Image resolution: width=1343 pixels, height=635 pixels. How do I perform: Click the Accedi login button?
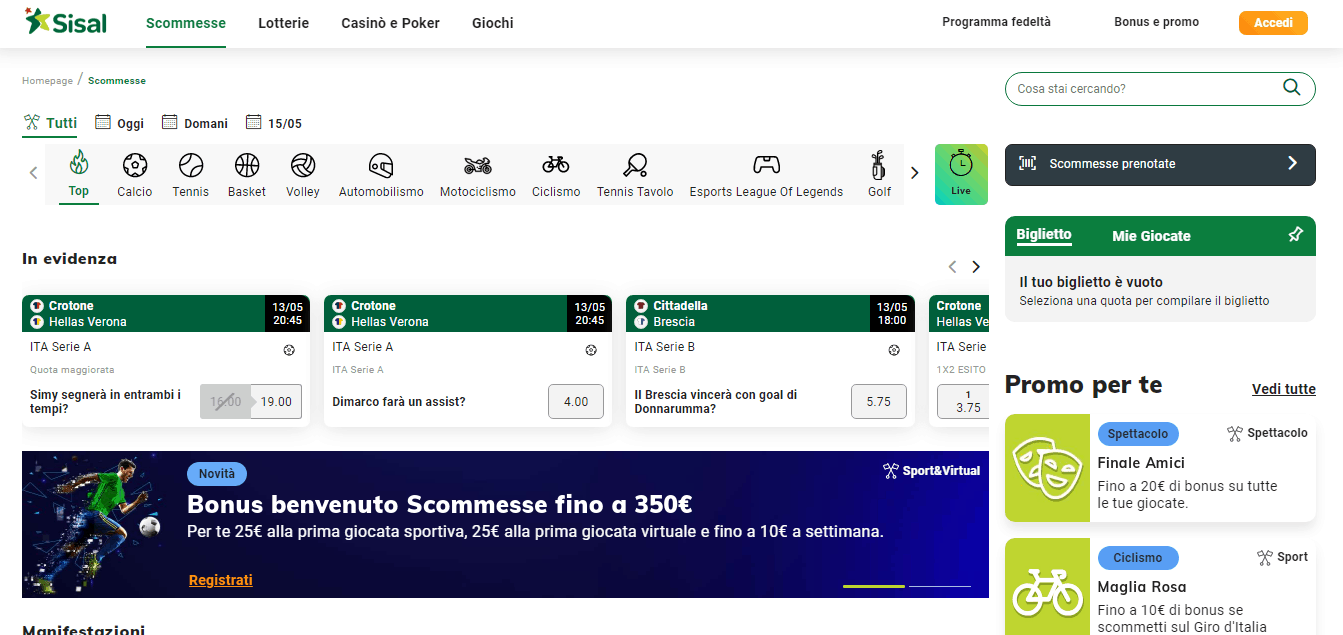1273,23
